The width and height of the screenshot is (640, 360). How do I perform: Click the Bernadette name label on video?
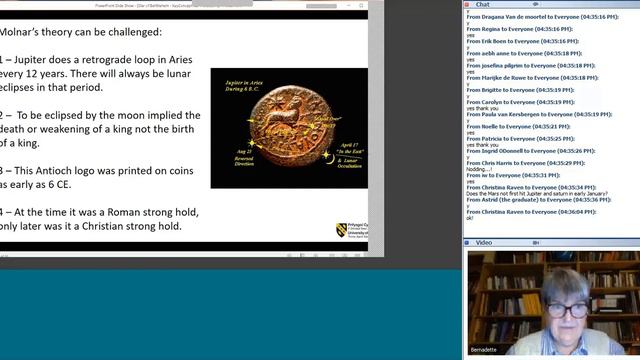[484, 350]
